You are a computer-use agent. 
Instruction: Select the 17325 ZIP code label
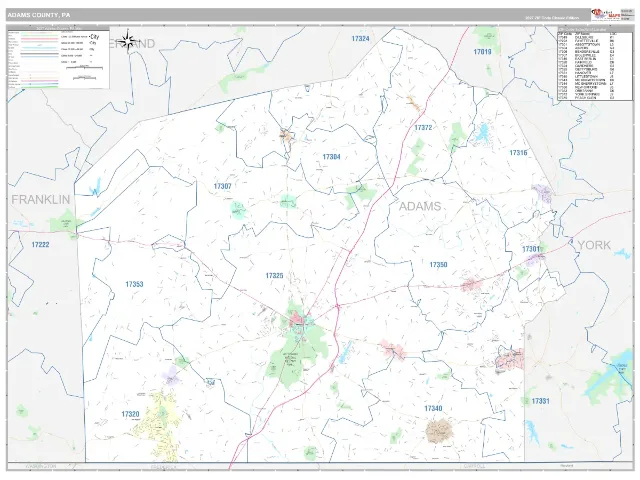(x=274, y=276)
